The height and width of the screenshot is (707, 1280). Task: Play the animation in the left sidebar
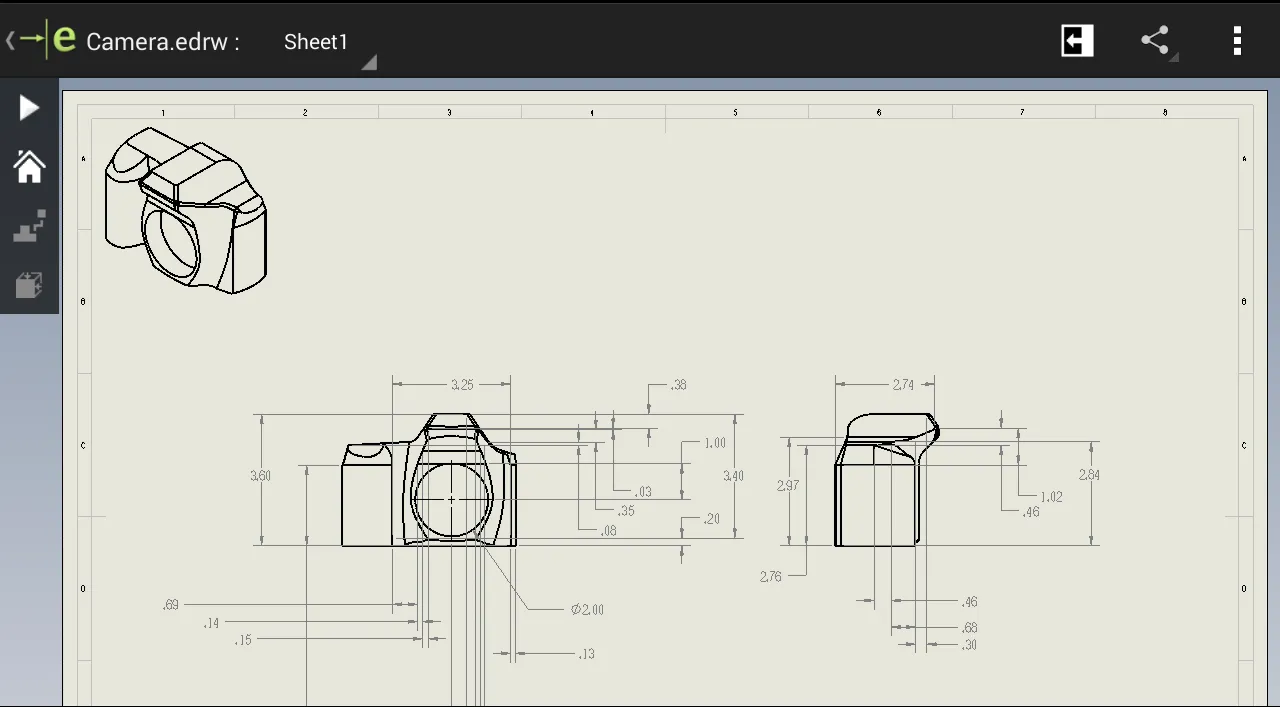pos(29,107)
